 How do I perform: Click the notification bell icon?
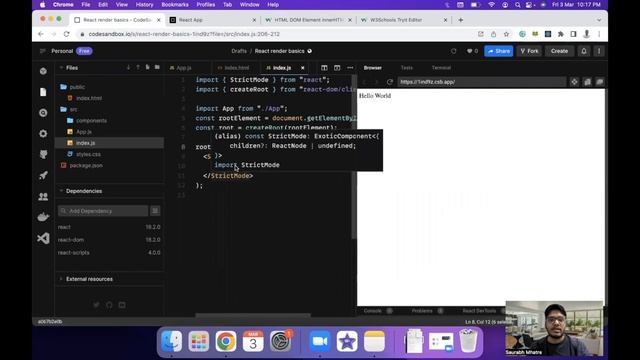coord(584,51)
